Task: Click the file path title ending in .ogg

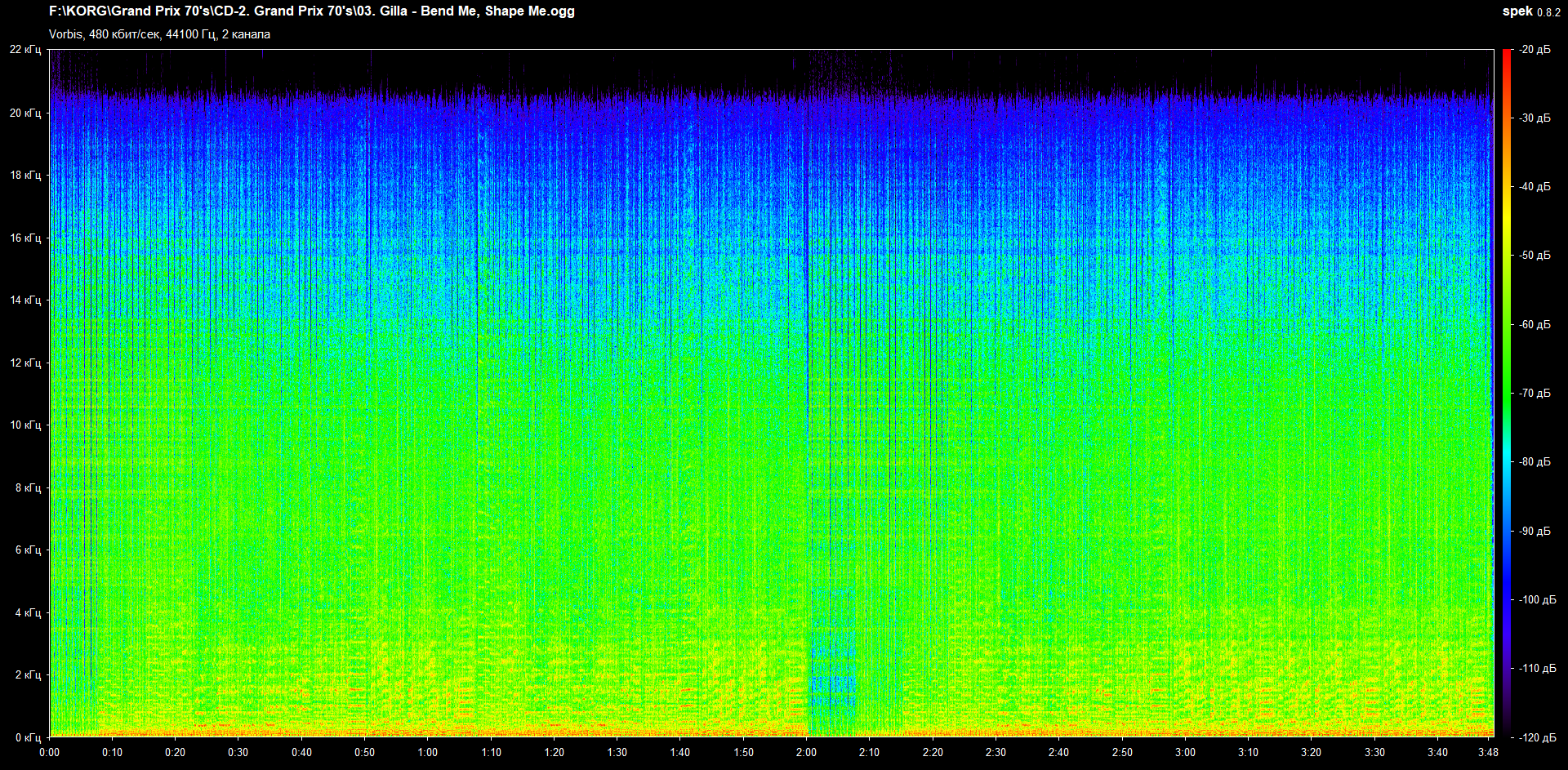Action: click(311, 11)
